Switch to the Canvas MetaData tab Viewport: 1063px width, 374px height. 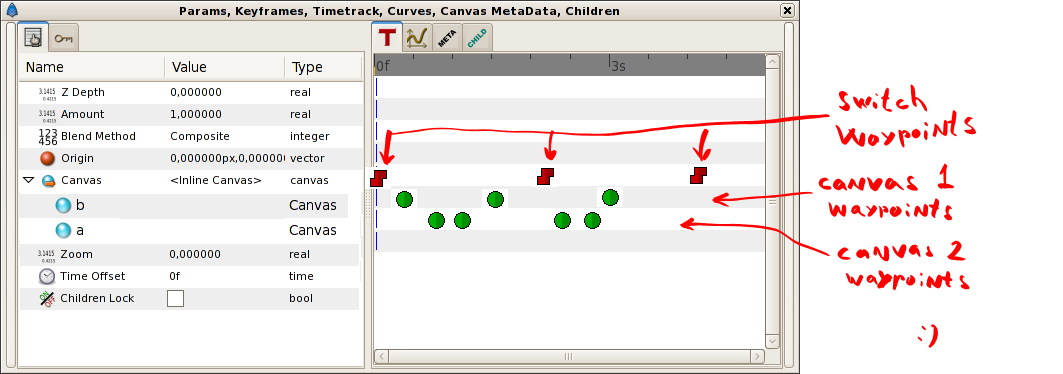click(445, 38)
